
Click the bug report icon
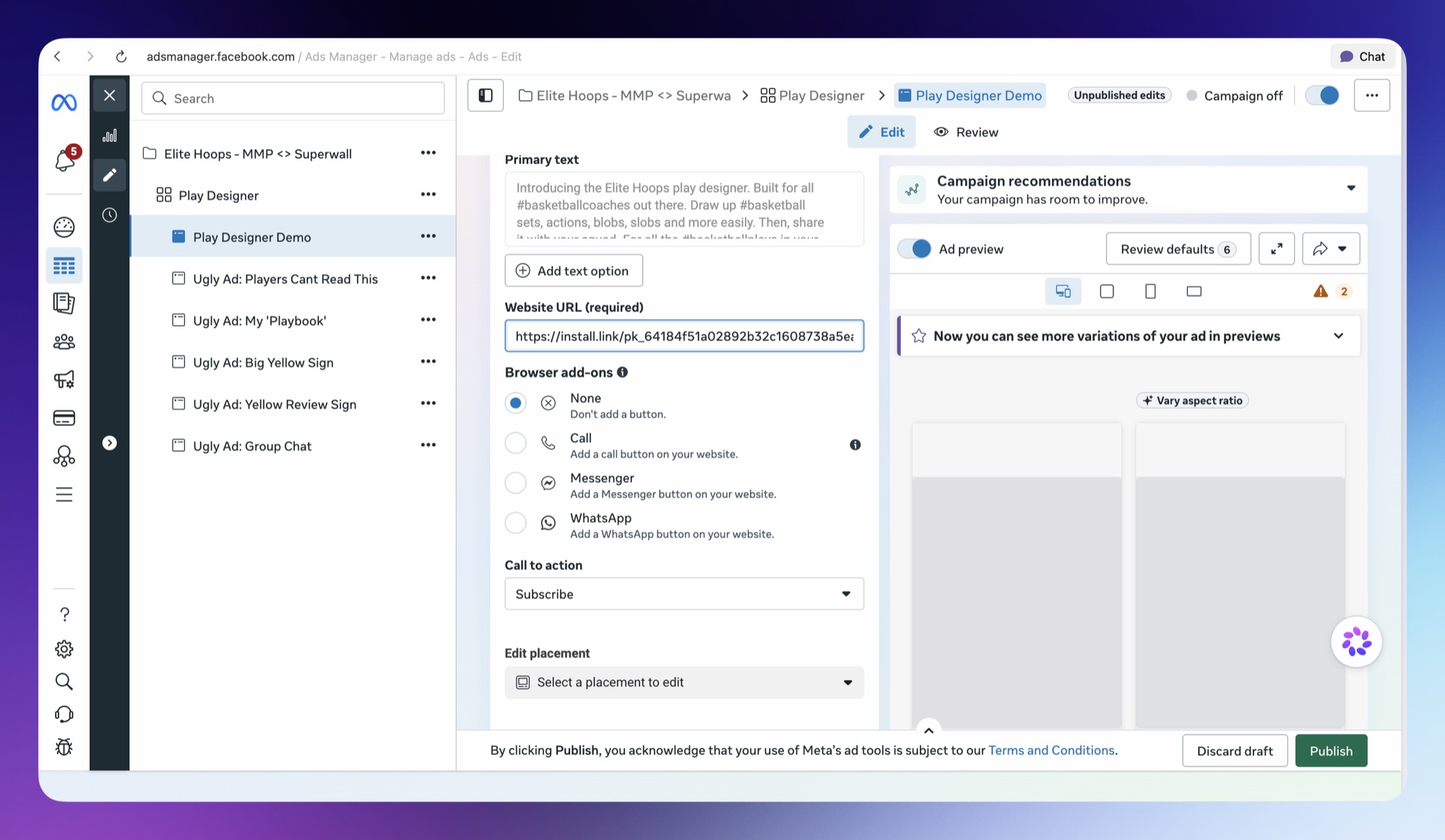[64, 747]
